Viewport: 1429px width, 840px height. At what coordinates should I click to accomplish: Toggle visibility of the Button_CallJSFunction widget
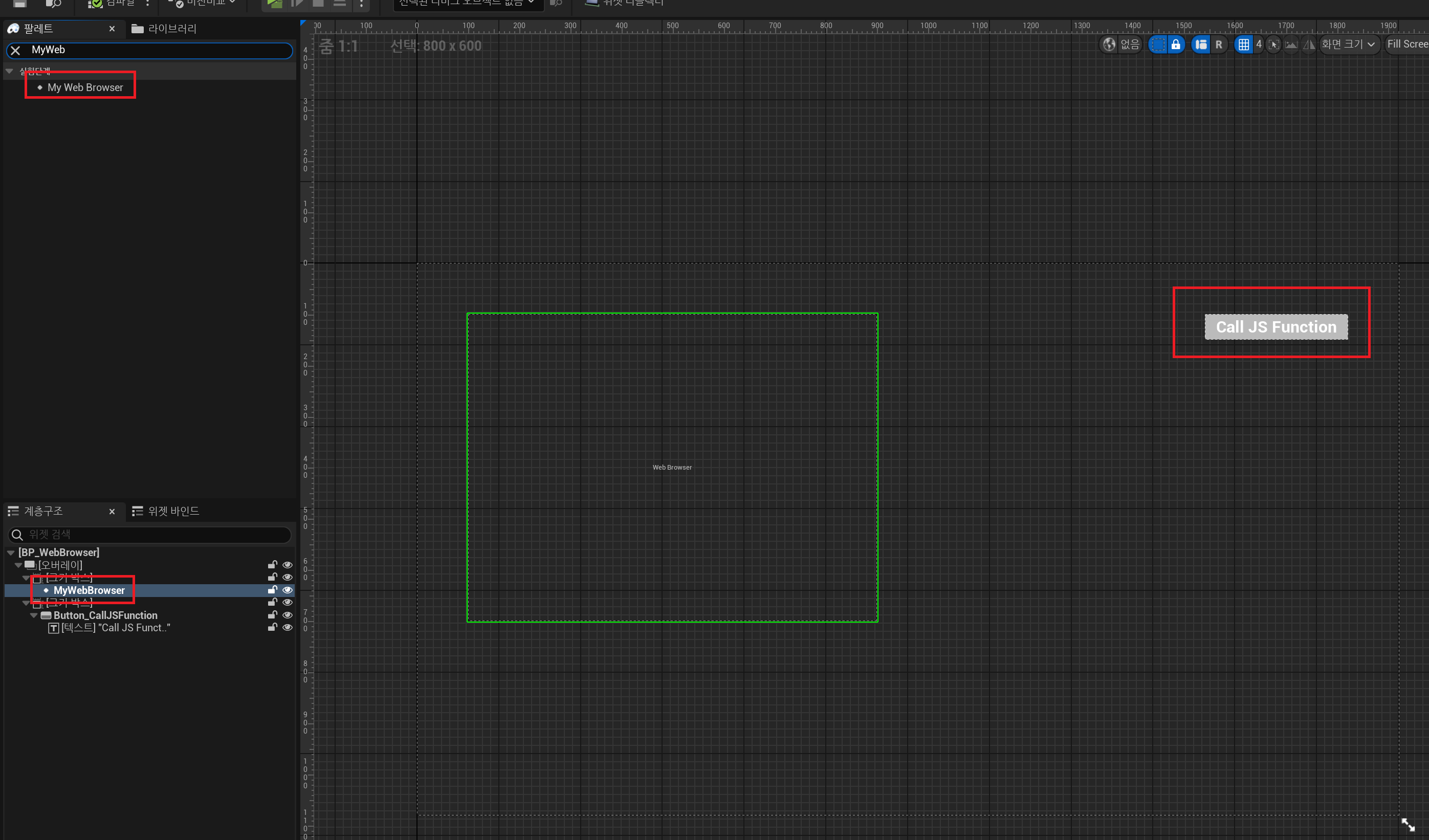tap(288, 615)
